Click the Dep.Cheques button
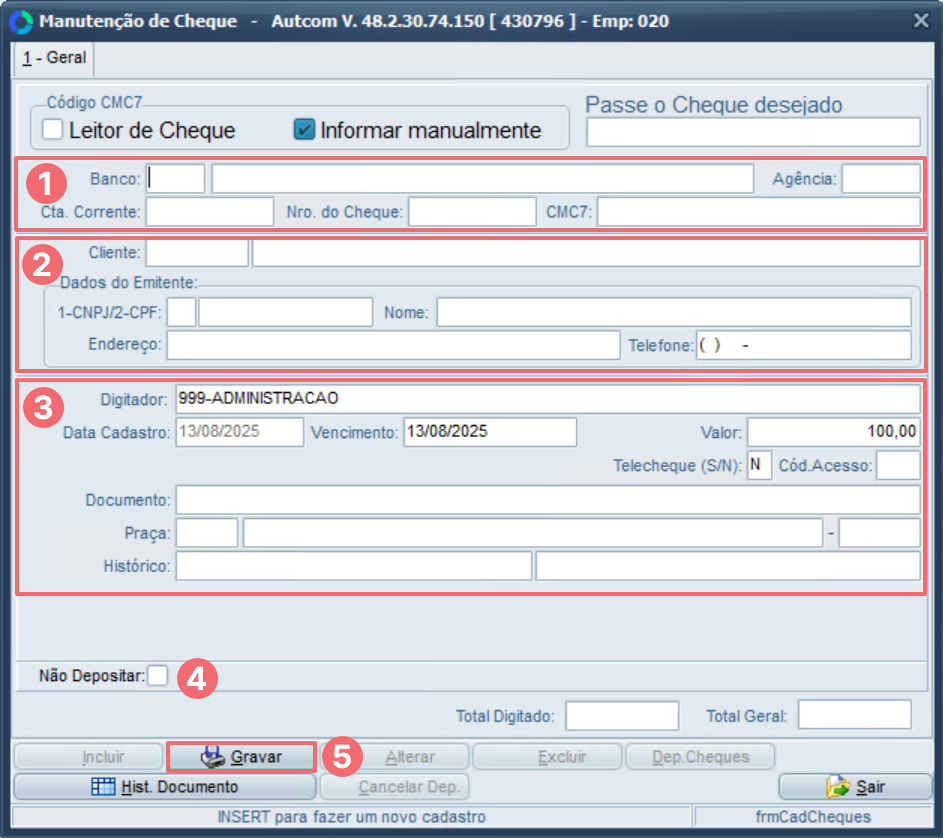This screenshot has width=943, height=838. pyautogui.click(x=701, y=756)
